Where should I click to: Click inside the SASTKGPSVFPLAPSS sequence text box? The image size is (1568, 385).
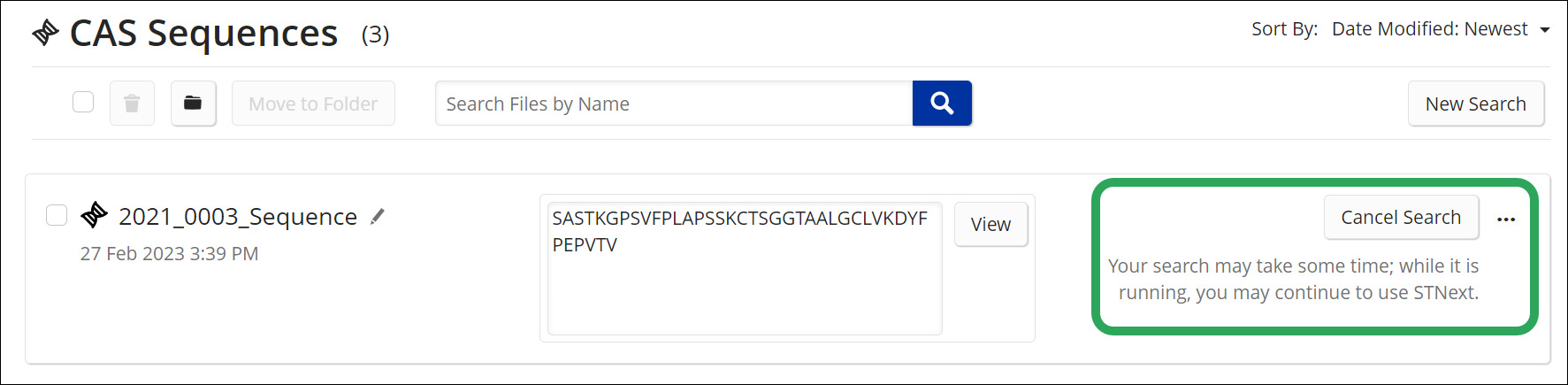[x=745, y=268]
